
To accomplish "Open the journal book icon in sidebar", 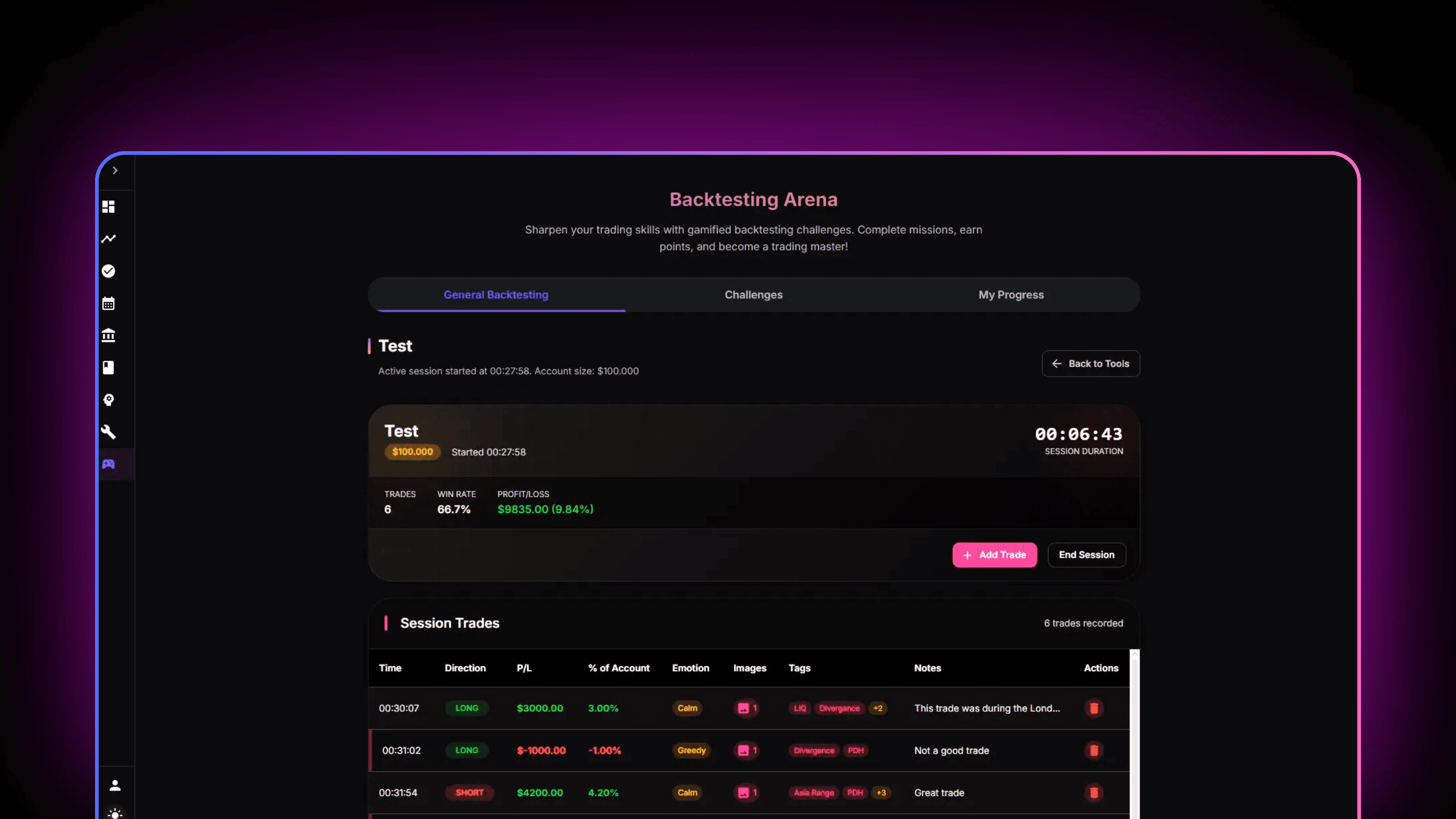I will (109, 368).
